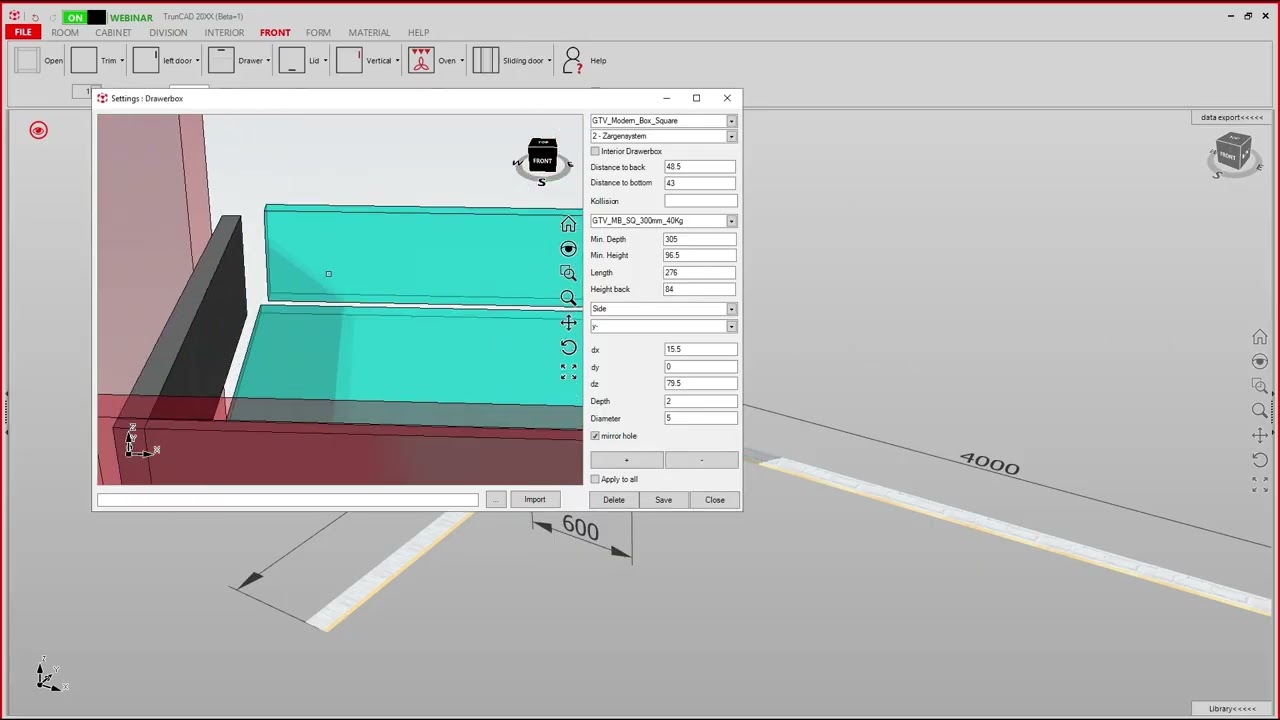
Task: Switch to the CABINET tab
Action: click(x=113, y=32)
